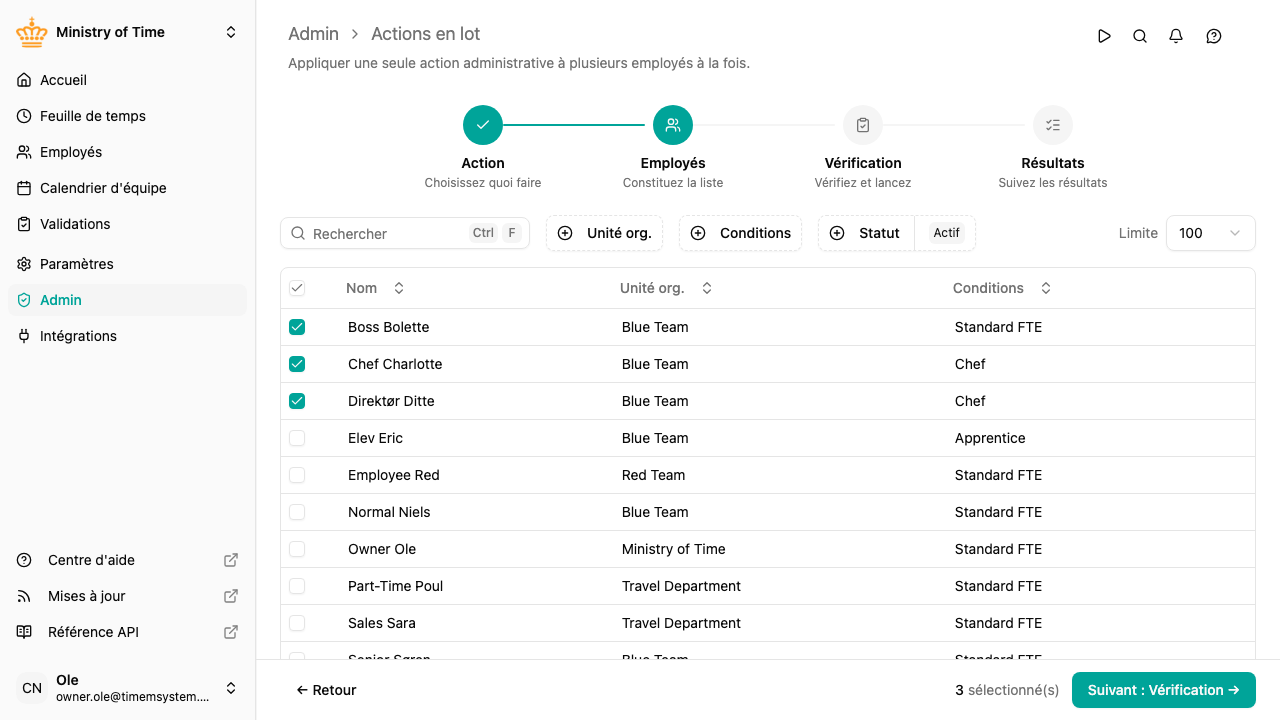
Task: Open Intégrations in sidebar
Action: (x=127, y=336)
